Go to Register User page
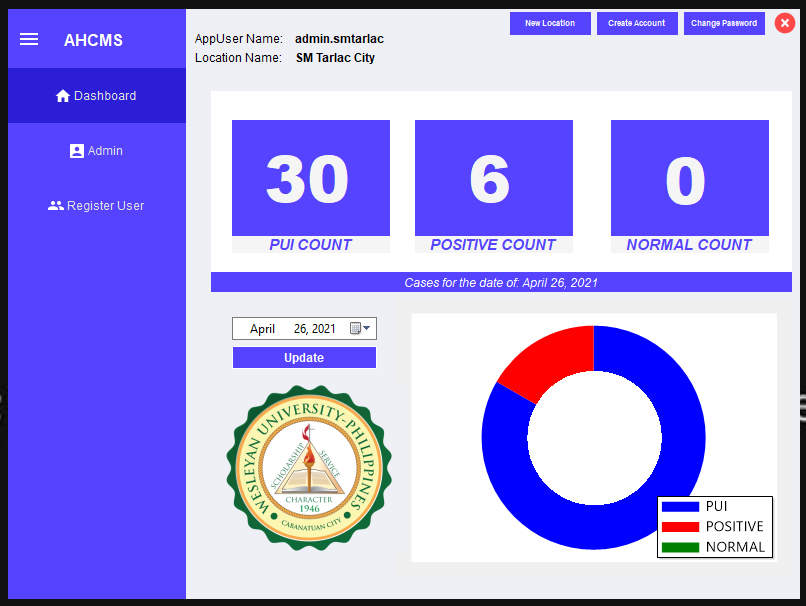This screenshot has height=606, width=806. 97,206
